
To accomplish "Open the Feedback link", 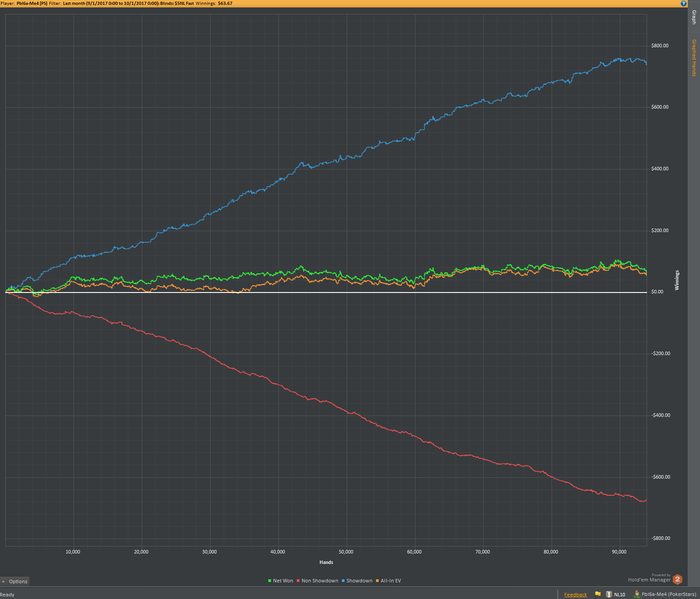I will [575, 595].
